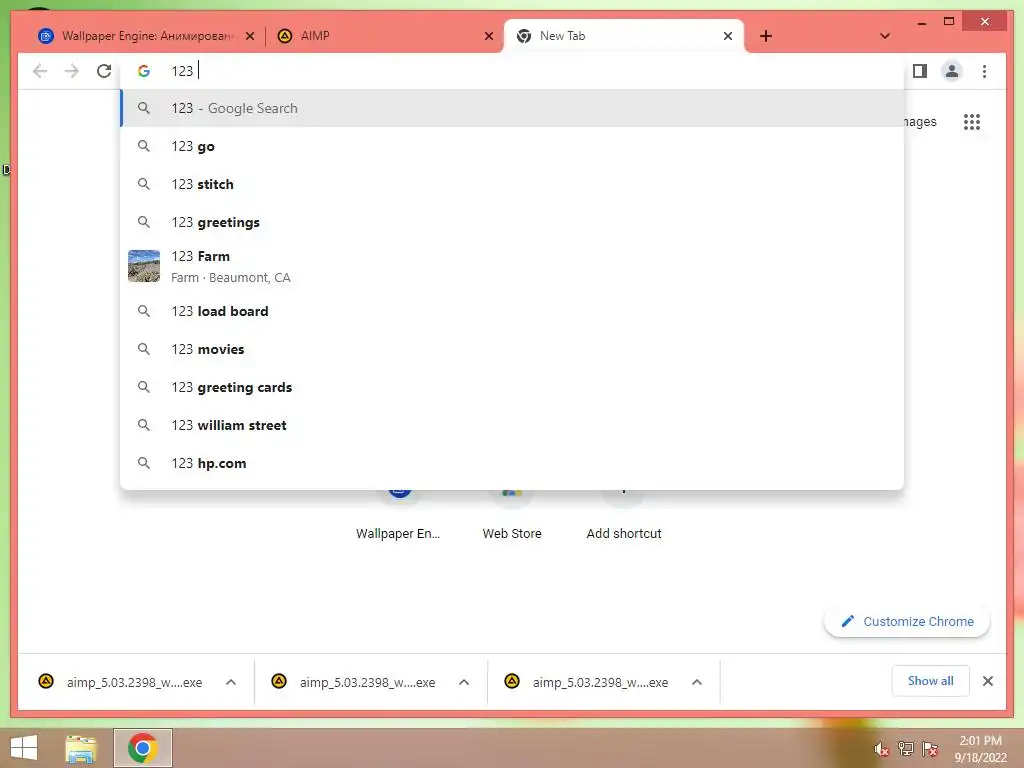Open the Windows Start button

pyautogui.click(x=24, y=748)
